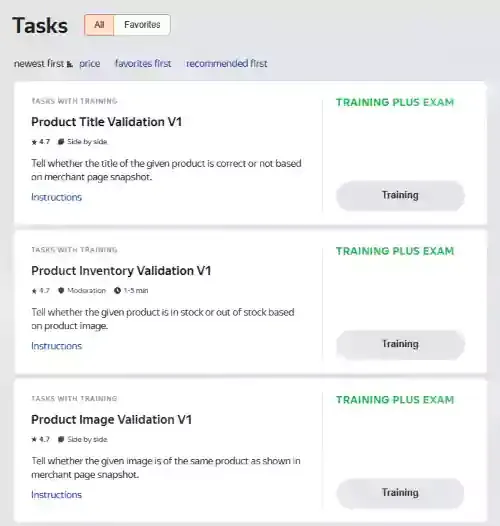Click the Side by side icon under Product Title Validation
This screenshot has width=500, height=526.
[x=61, y=142]
